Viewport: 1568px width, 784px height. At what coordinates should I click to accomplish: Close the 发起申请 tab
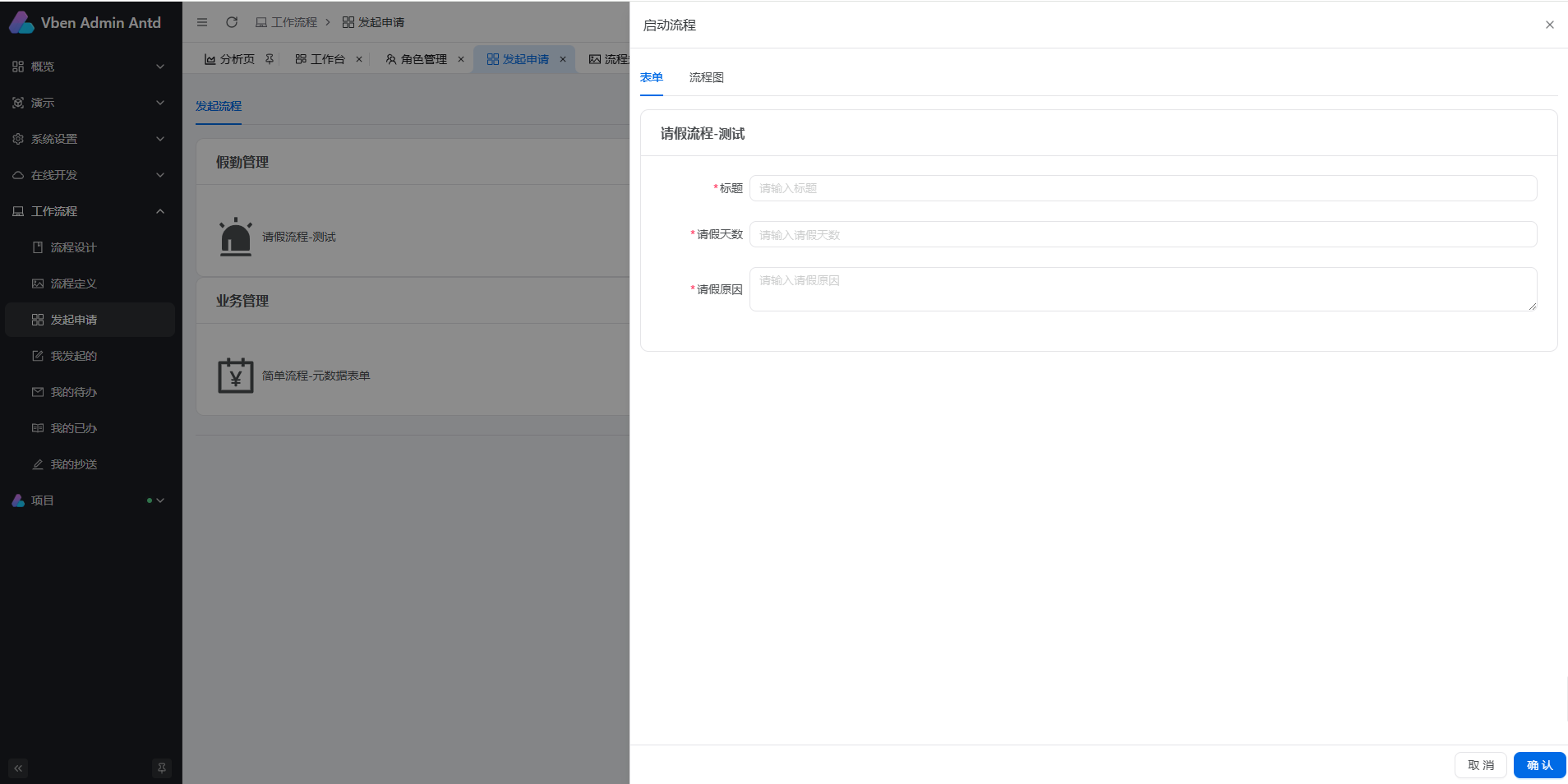[563, 59]
